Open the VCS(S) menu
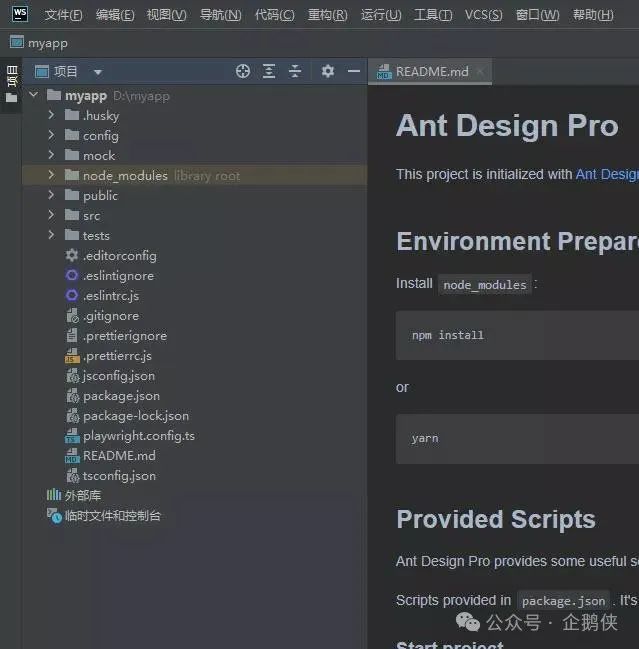The height and width of the screenshot is (649, 639). [483, 15]
